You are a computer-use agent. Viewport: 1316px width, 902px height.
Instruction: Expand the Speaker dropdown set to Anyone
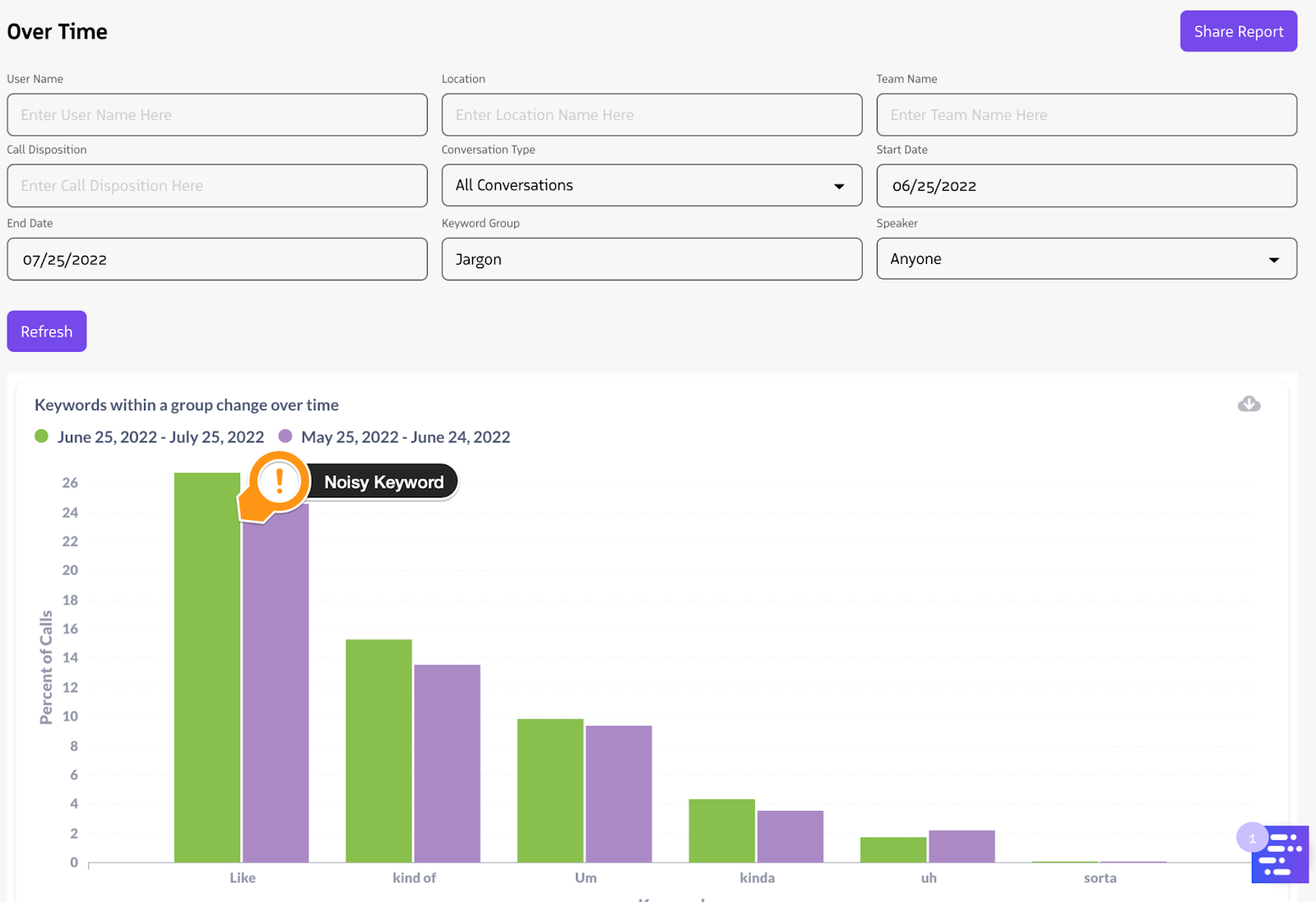[x=1086, y=259]
